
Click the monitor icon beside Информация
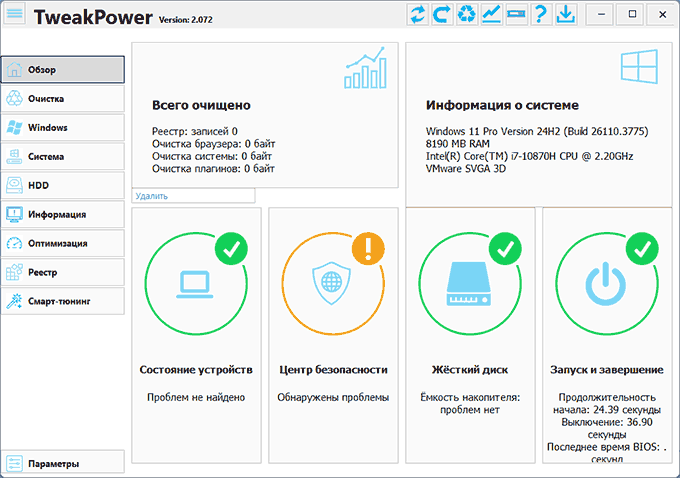(x=14, y=214)
